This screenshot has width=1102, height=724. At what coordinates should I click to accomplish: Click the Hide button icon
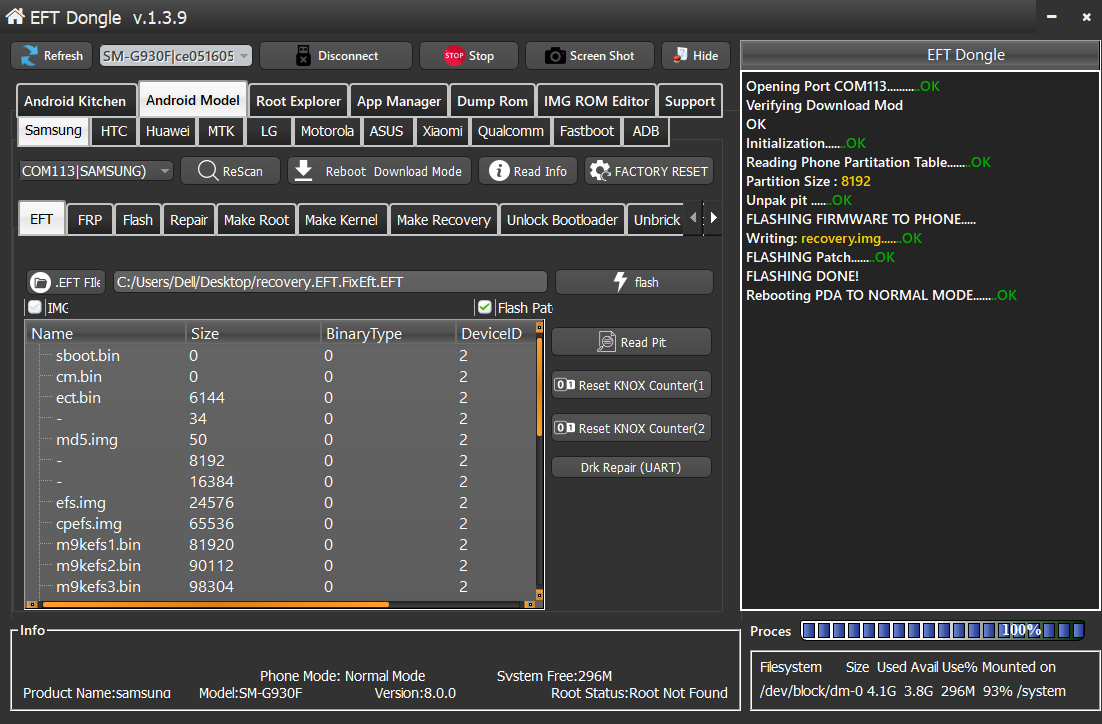click(x=680, y=56)
